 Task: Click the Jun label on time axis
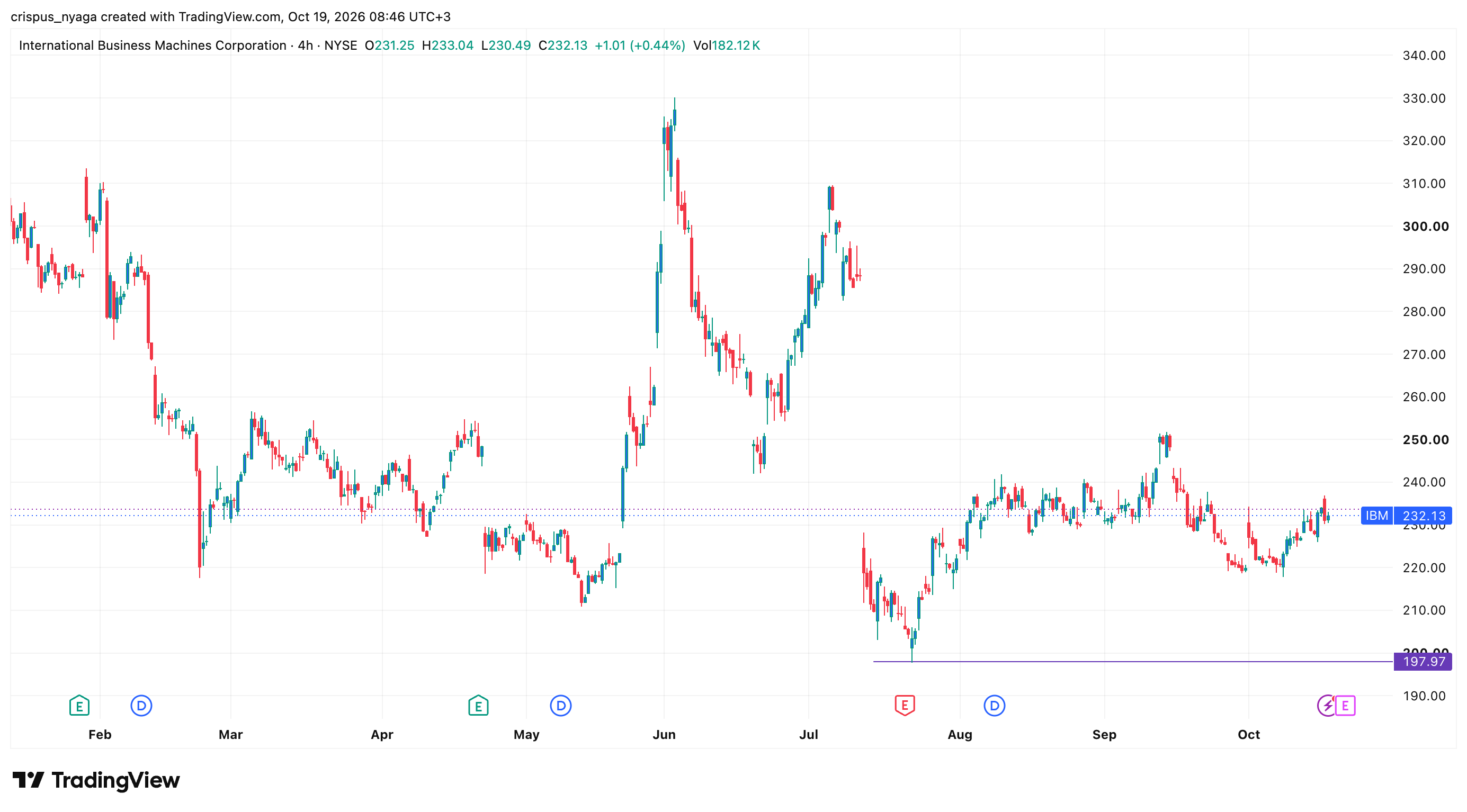tap(664, 735)
